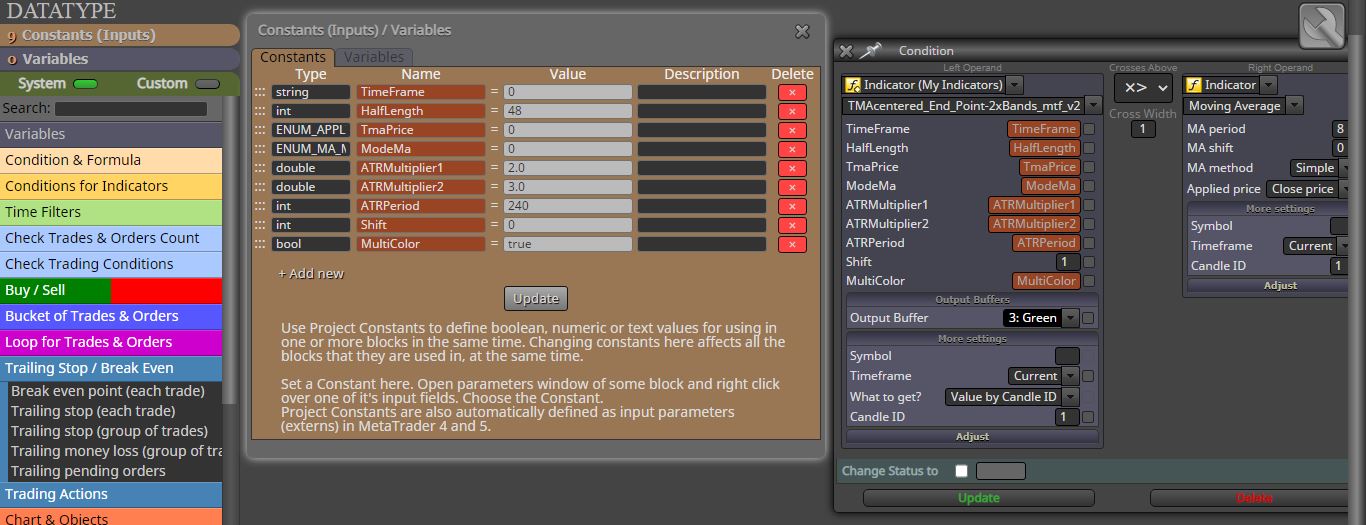Open Output Buffer 3: Green dropdown
Viewport: 1366px width, 525px height.
[1070, 318]
